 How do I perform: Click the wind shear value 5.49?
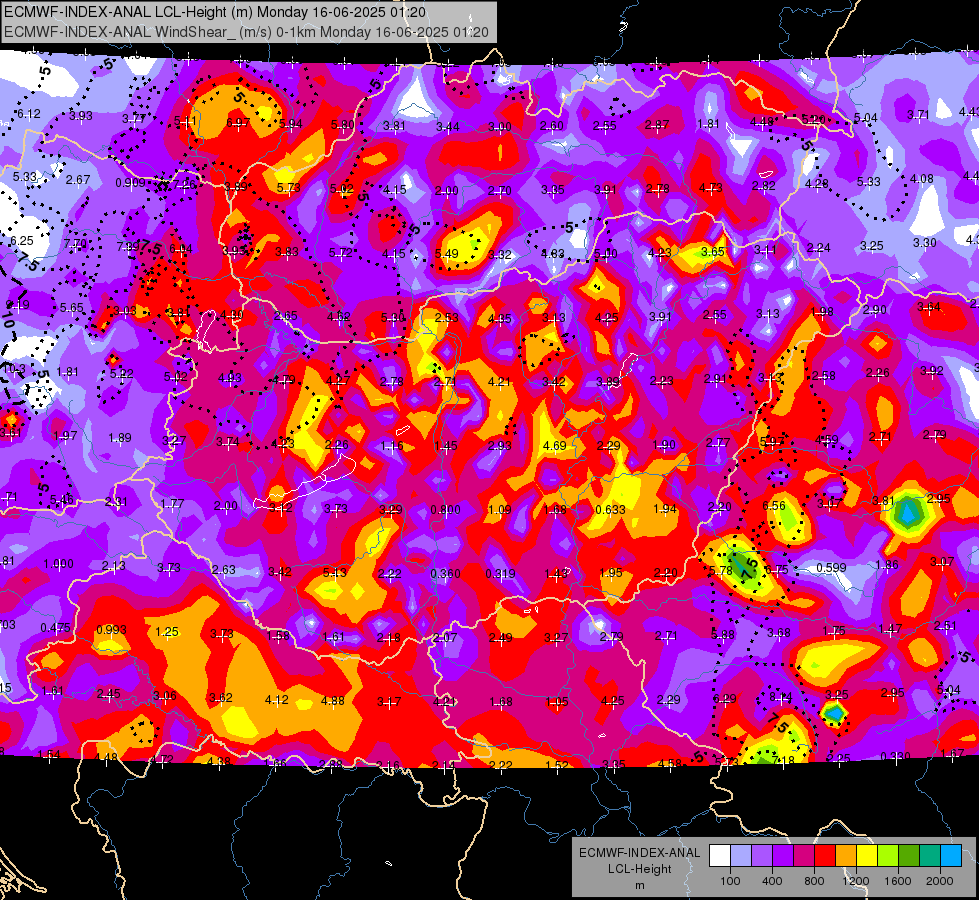(x=446, y=254)
